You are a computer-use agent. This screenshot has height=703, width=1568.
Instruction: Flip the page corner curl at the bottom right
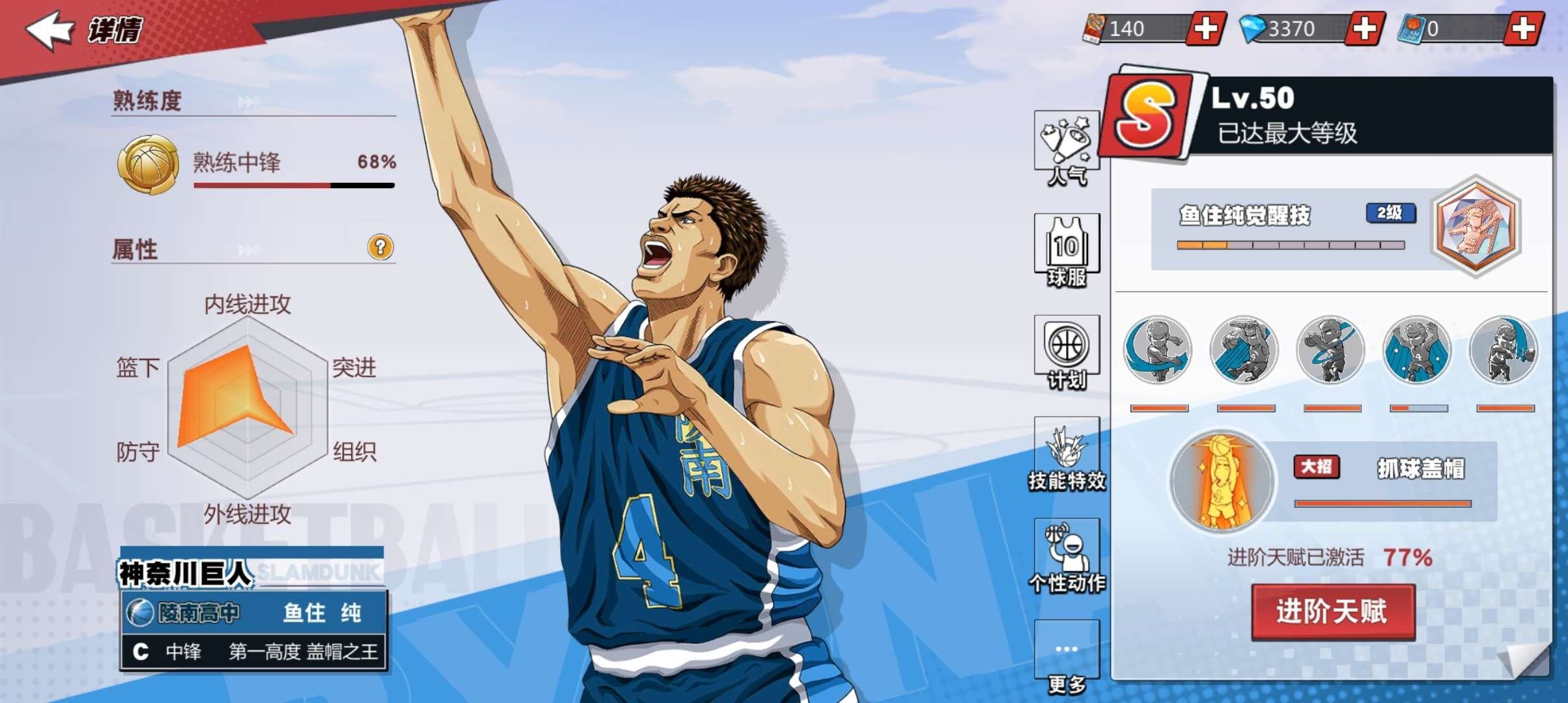pos(1527,661)
